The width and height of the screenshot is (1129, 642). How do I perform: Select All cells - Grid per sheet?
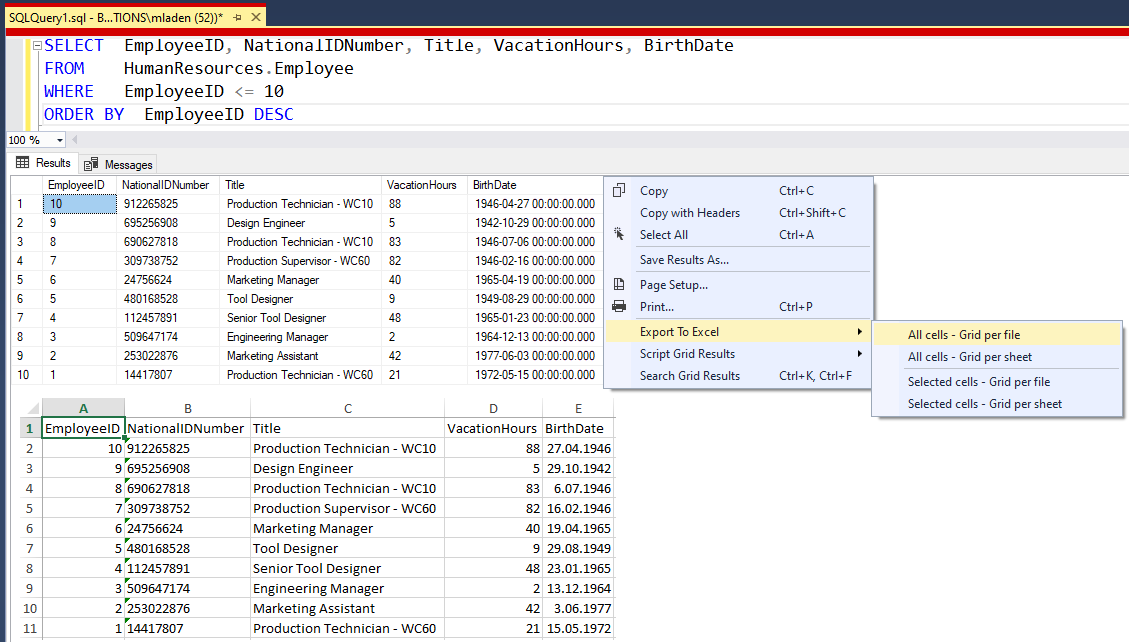(x=997, y=357)
